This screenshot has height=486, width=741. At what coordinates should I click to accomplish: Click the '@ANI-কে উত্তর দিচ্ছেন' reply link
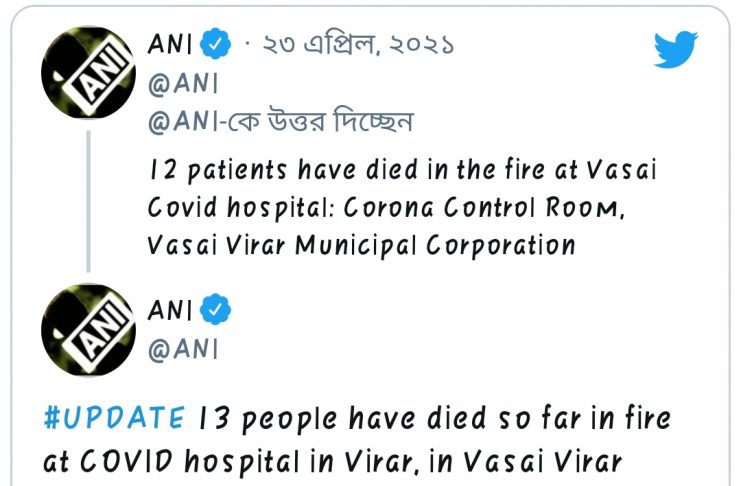point(280,123)
